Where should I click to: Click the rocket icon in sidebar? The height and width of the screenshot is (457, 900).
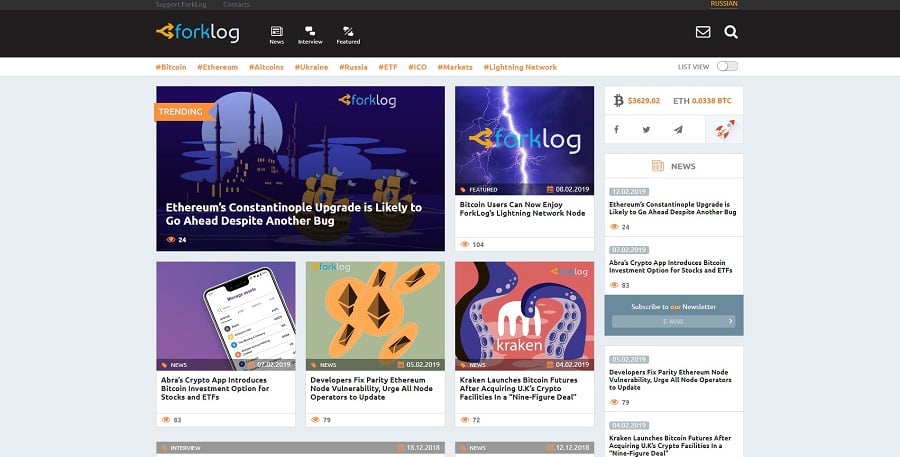click(723, 129)
